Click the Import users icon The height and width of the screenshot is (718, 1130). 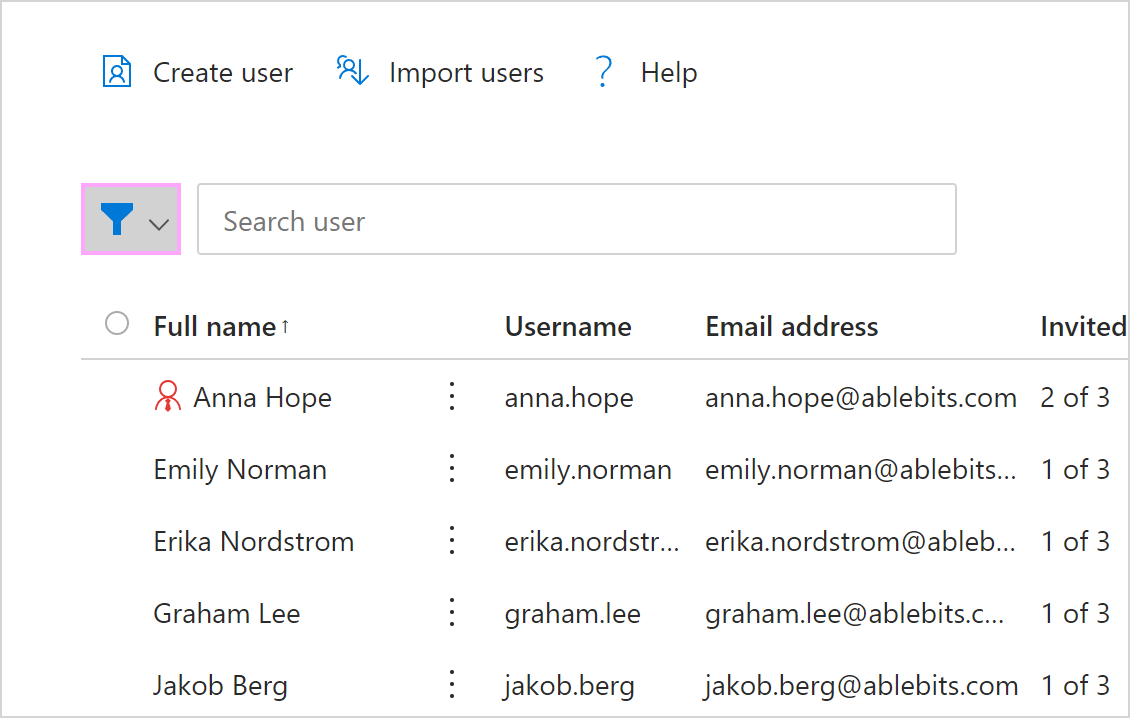click(352, 71)
